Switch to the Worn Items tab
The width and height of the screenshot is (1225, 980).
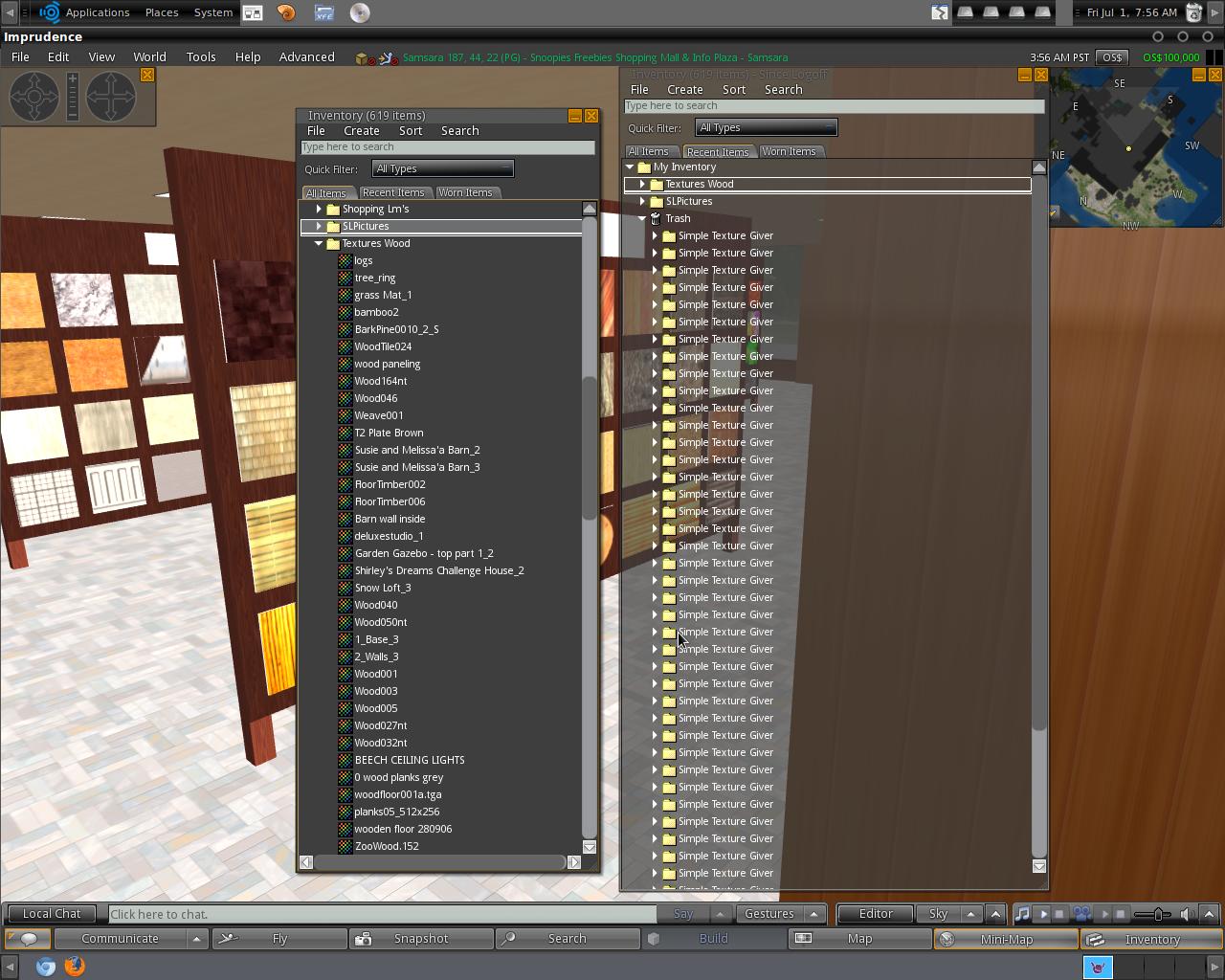click(467, 192)
